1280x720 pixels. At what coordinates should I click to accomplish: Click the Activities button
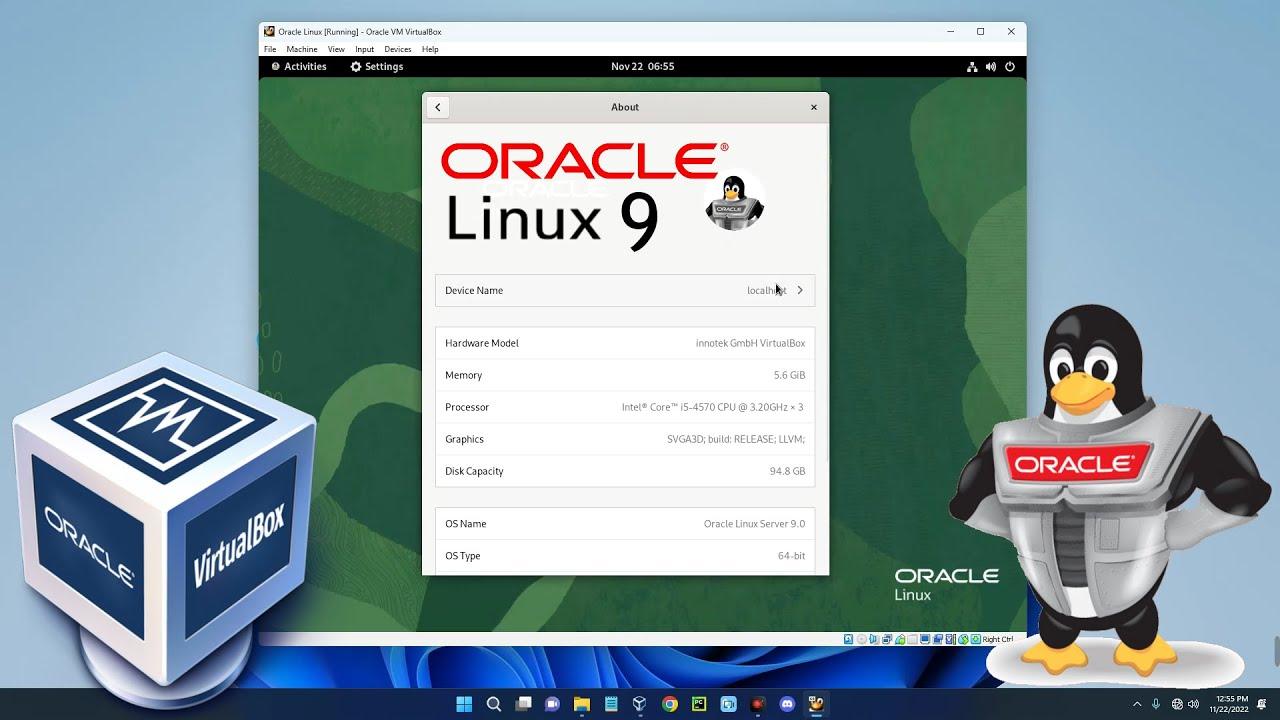[x=299, y=67]
